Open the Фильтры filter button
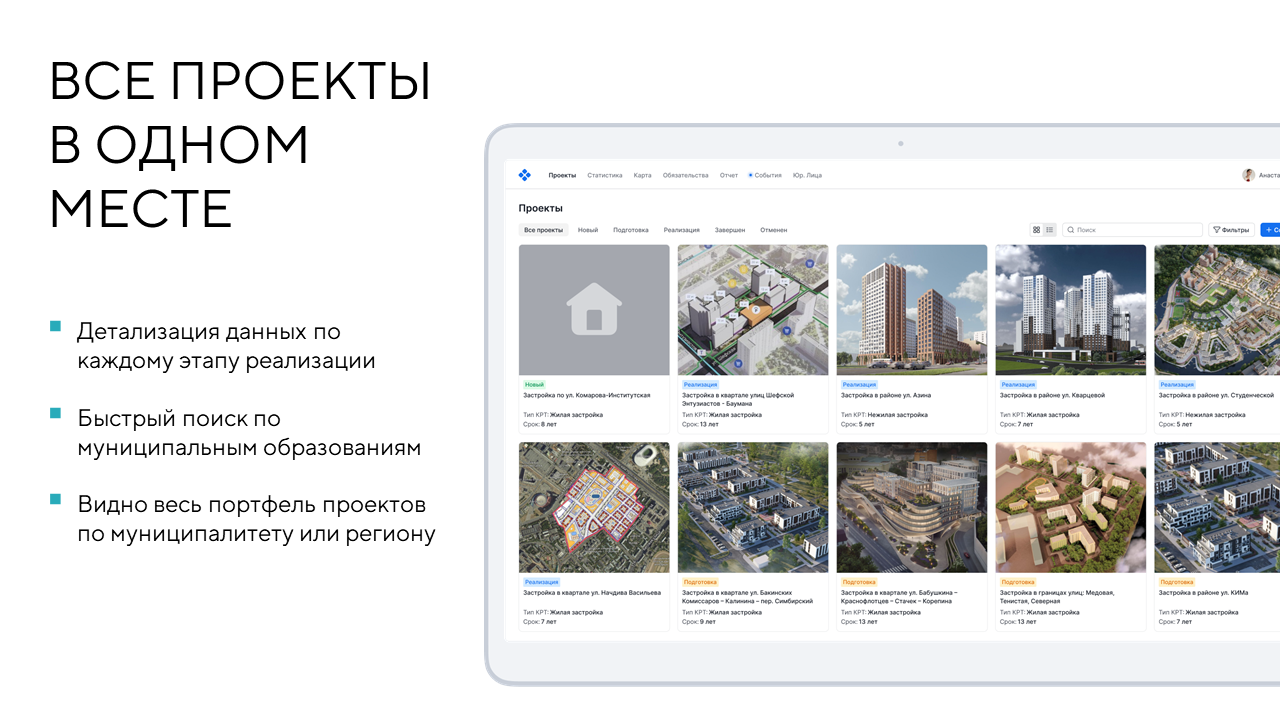This screenshot has height=720, width=1280. pyautogui.click(x=1231, y=230)
